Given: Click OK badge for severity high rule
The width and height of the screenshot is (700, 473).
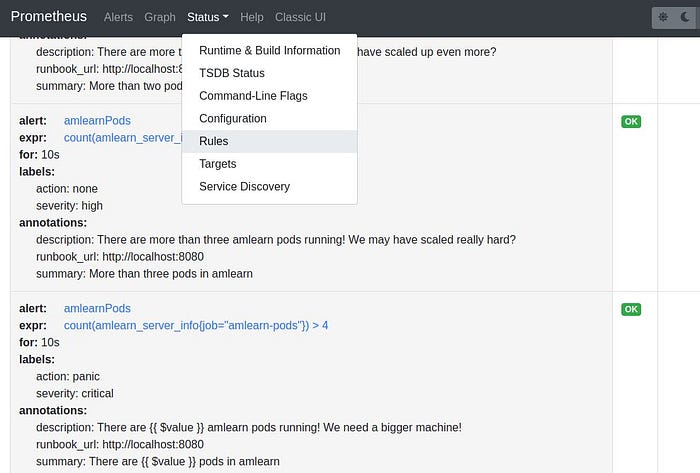Looking at the screenshot, I should [631, 121].
